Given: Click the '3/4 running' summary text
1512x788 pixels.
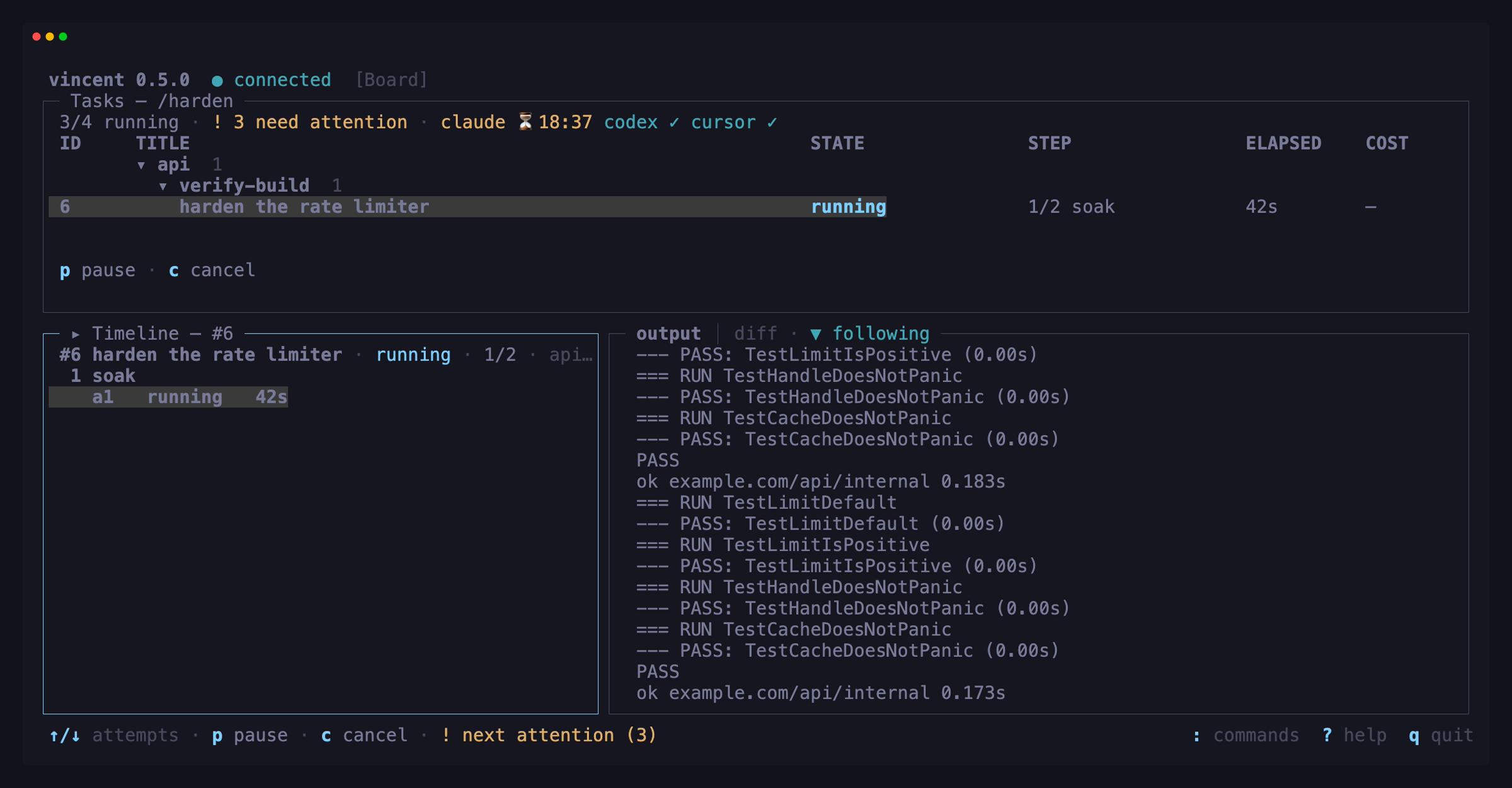Looking at the screenshot, I should click(x=119, y=122).
